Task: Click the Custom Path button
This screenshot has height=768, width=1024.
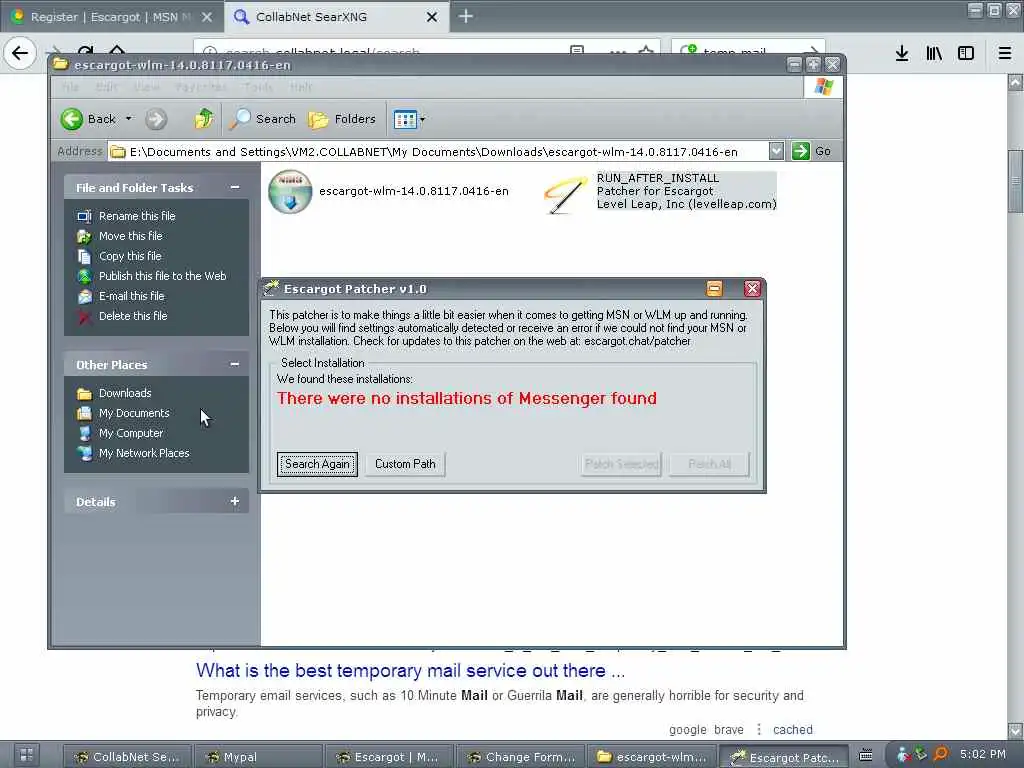Action: (x=405, y=464)
